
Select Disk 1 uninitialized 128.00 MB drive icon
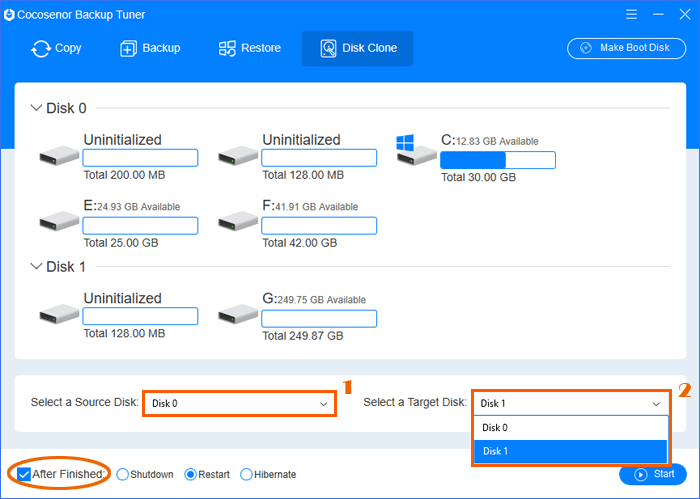(x=59, y=314)
